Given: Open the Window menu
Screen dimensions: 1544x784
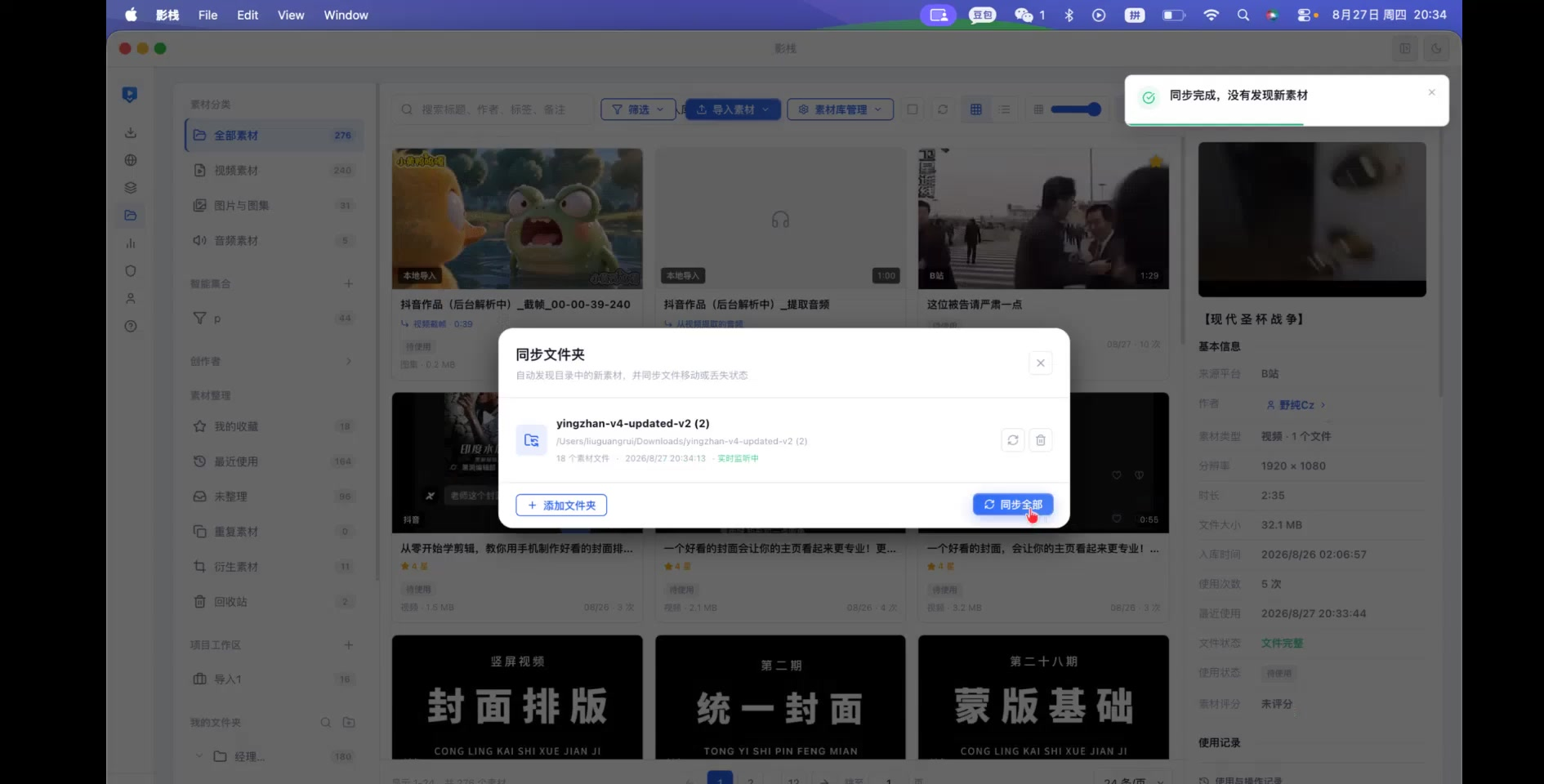Looking at the screenshot, I should pyautogui.click(x=346, y=15).
